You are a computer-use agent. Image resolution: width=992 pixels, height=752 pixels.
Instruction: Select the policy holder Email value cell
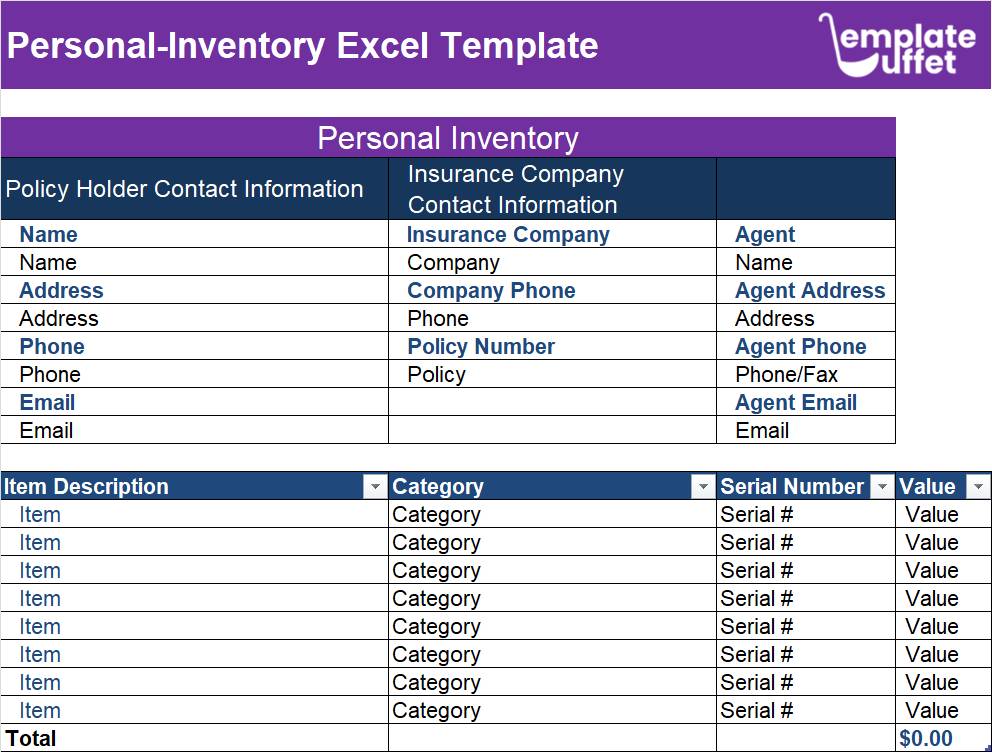[x=194, y=430]
